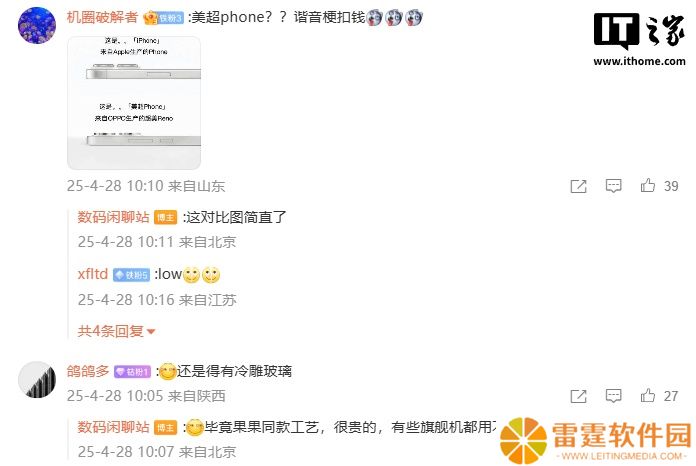Open 机圈破解者's blue avatar
The height and width of the screenshot is (466, 696).
click(x=37, y=25)
